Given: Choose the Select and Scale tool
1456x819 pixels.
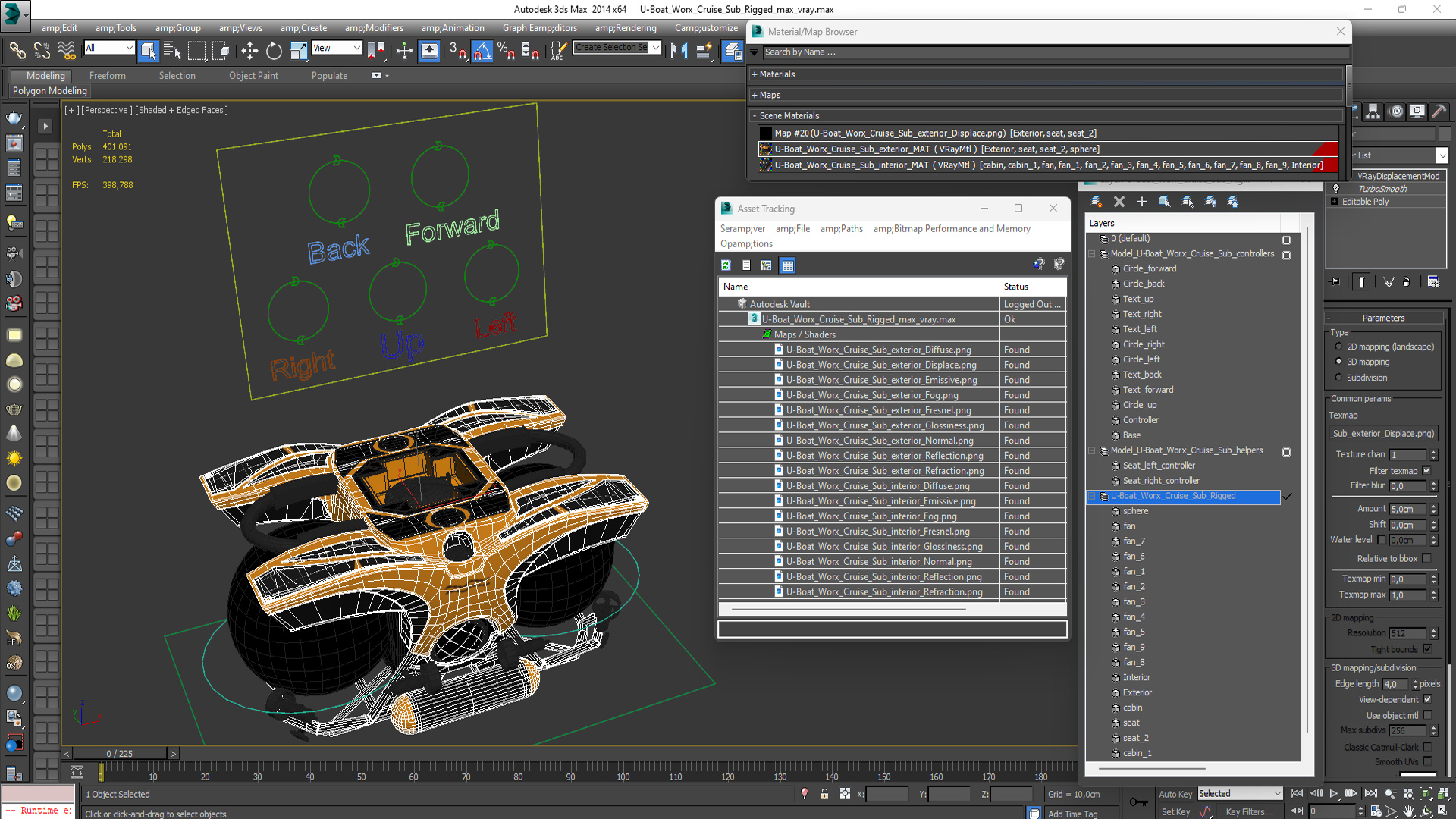Looking at the screenshot, I should pos(299,51).
